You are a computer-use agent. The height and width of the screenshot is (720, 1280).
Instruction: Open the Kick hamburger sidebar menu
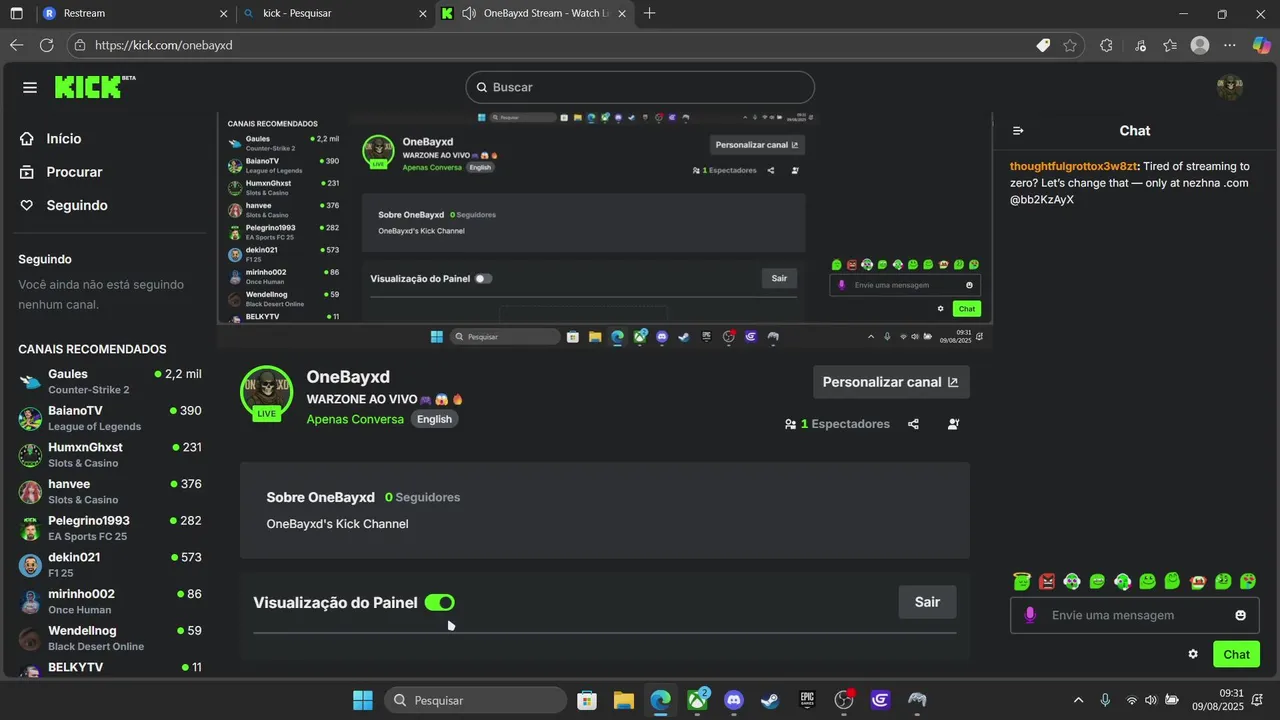coord(30,87)
